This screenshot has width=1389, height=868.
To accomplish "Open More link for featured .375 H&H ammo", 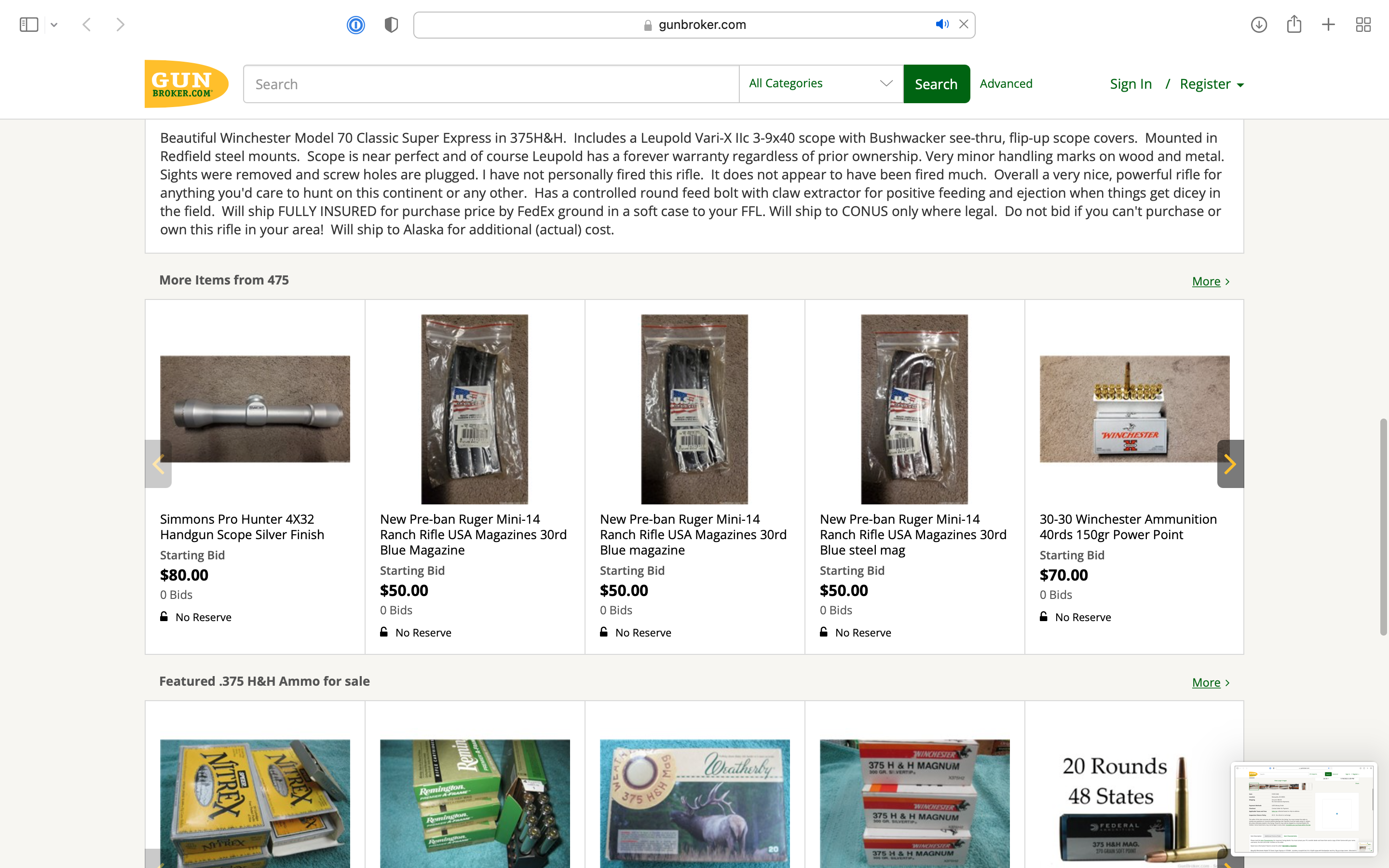I will pos(1211,682).
